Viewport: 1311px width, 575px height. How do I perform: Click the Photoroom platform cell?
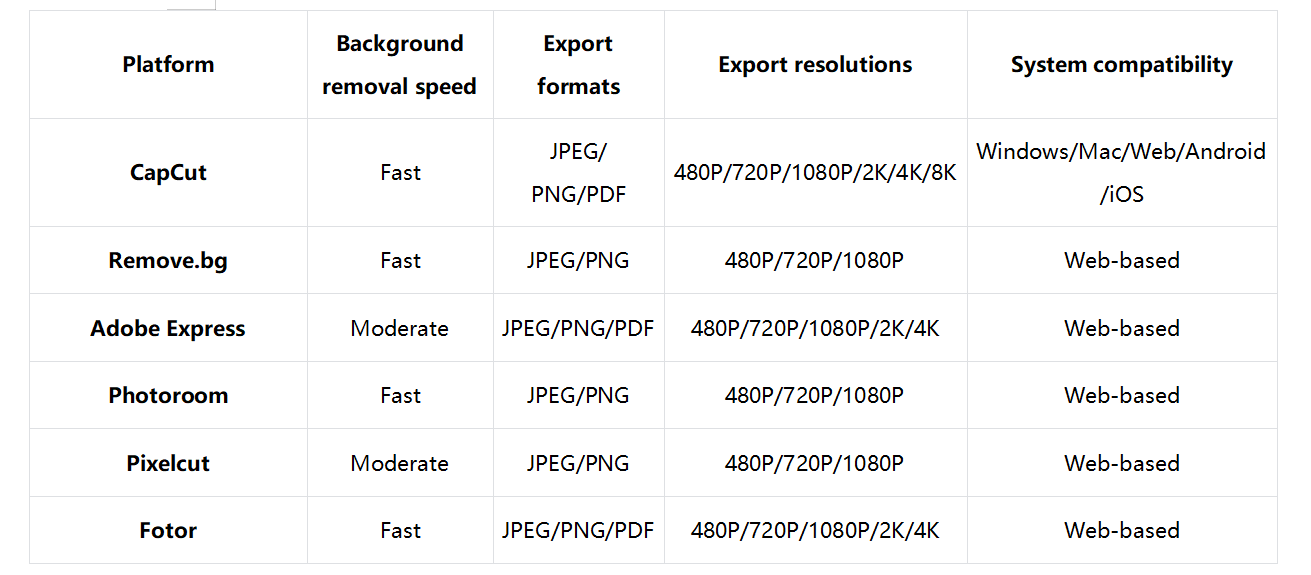pyautogui.click(x=168, y=395)
